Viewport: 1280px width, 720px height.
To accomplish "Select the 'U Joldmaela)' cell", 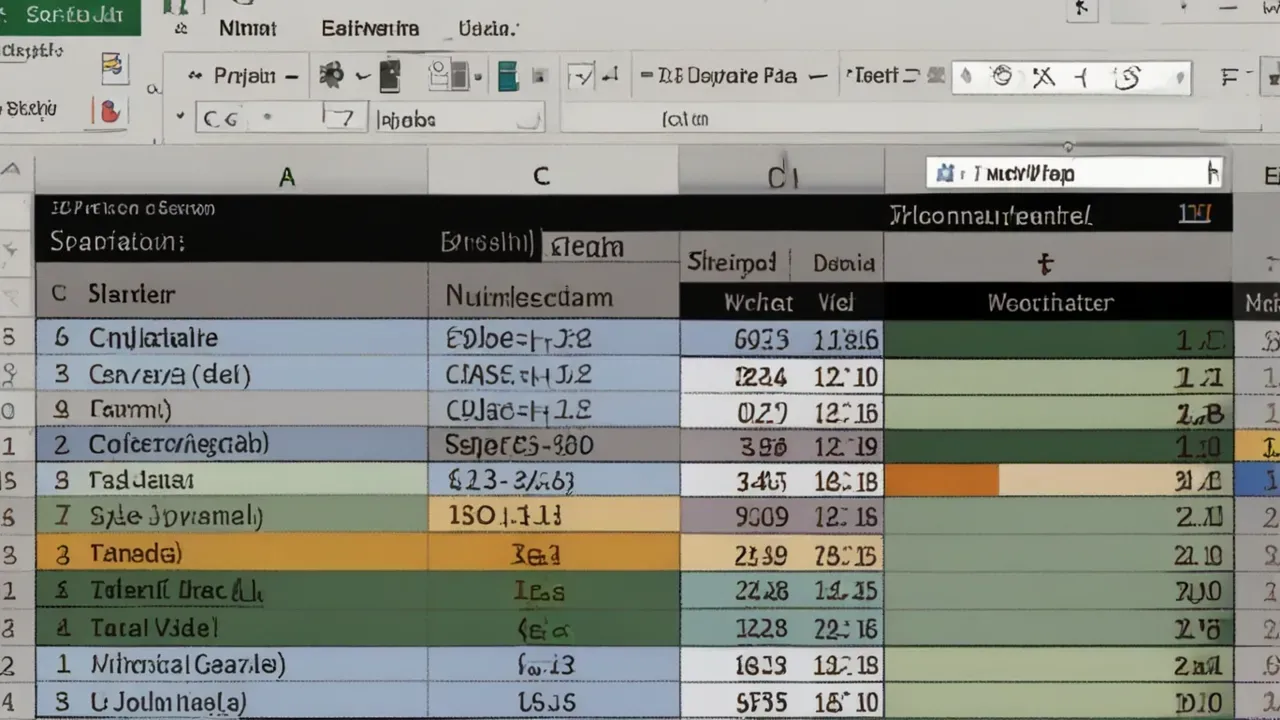I will pyautogui.click(x=232, y=701).
